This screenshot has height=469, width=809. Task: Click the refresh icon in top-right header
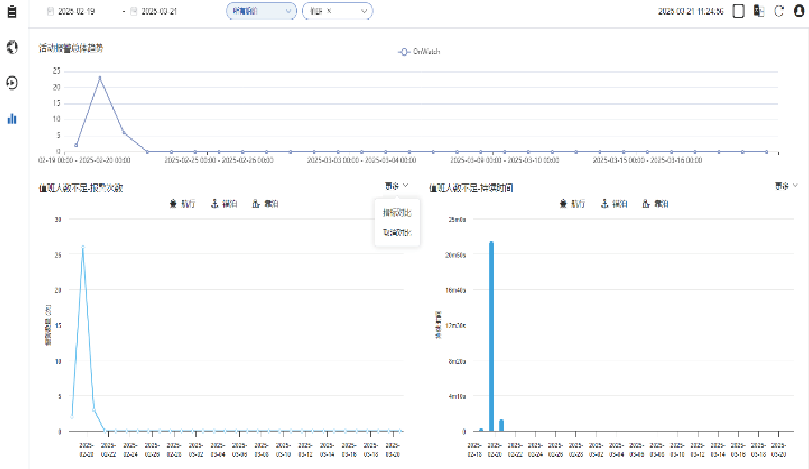pyautogui.click(x=778, y=12)
